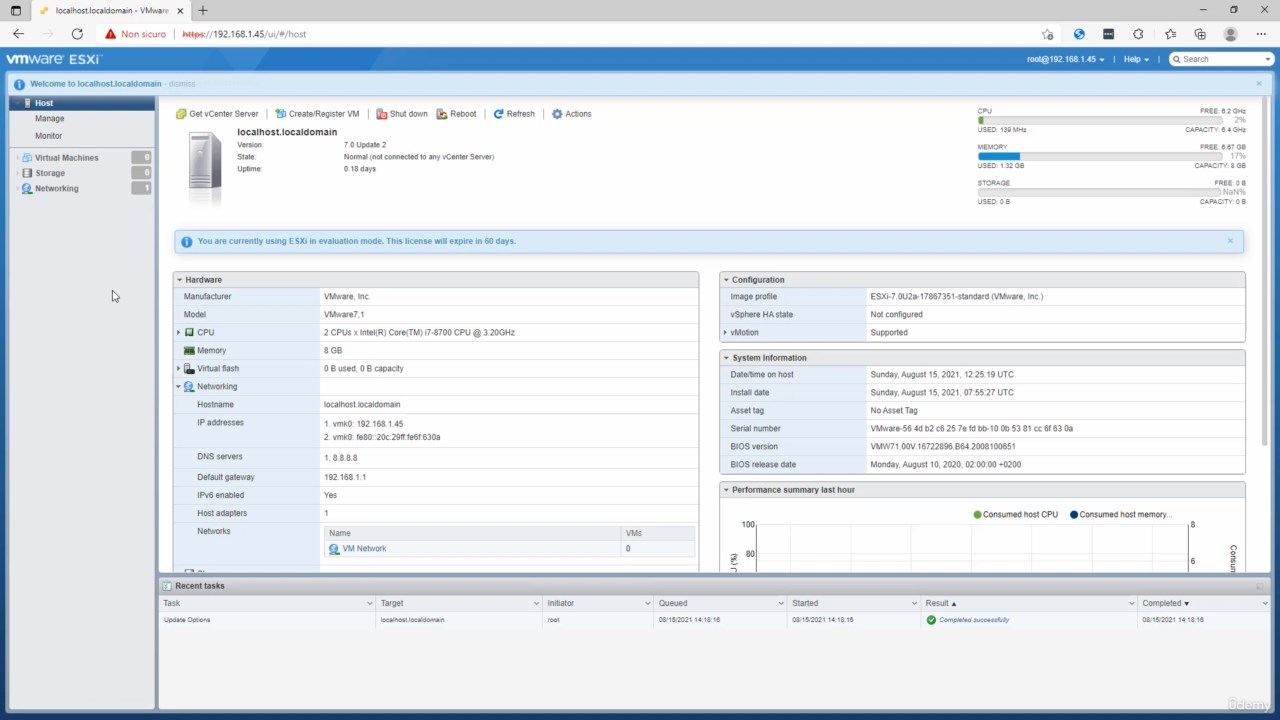Open Target column dropdown
Image resolution: width=1280 pixels, height=720 pixels.
(536, 604)
